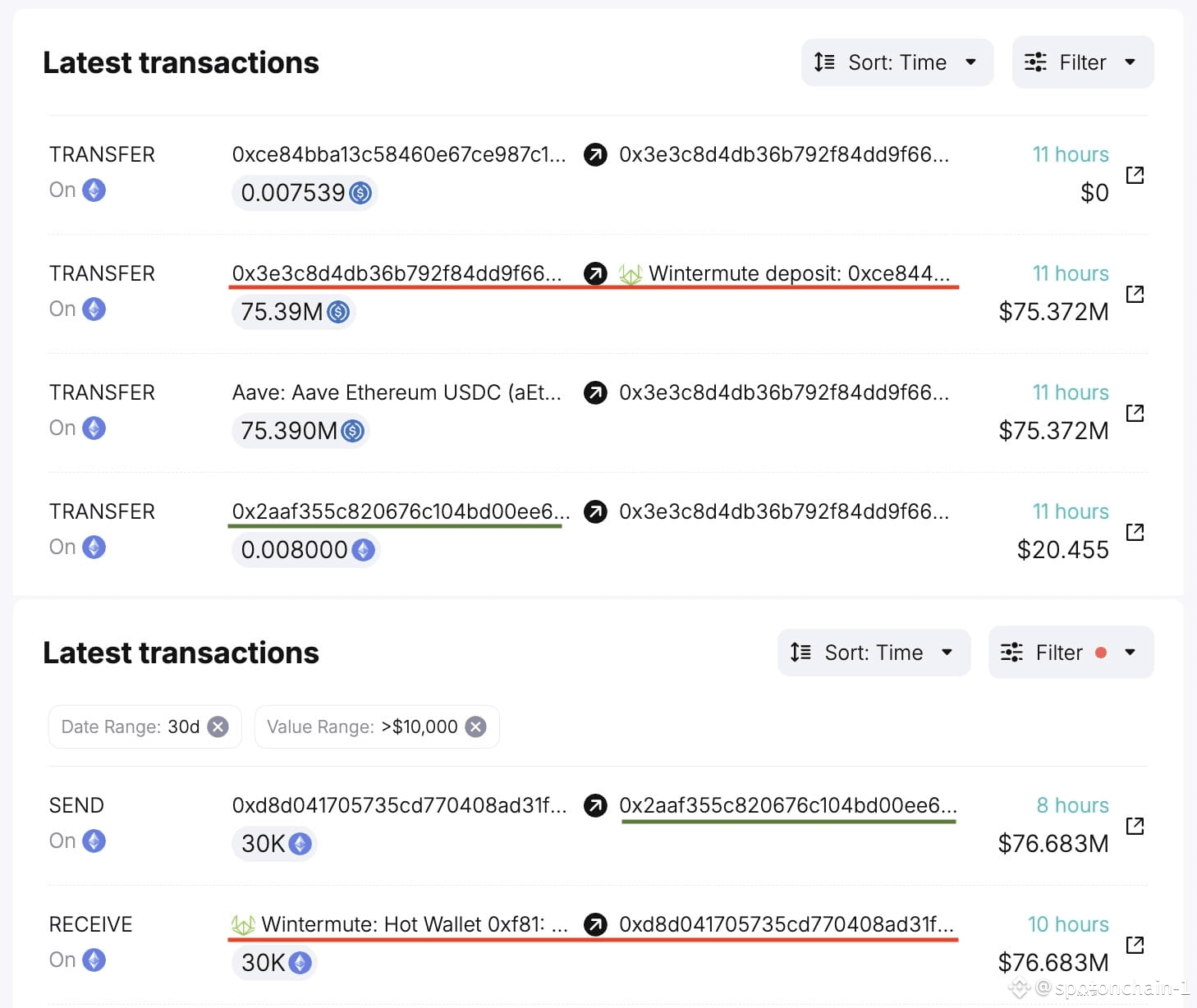1197x1008 pixels.
Task: Click Ethereum chain icon in first TRANSFER row
Action: coord(94,190)
